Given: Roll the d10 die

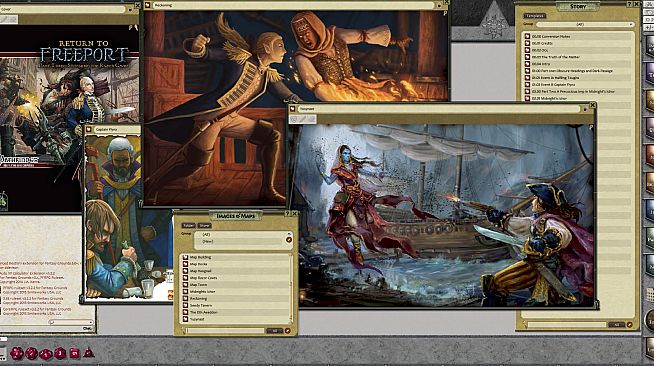Looking at the screenshot, I should (46, 354).
